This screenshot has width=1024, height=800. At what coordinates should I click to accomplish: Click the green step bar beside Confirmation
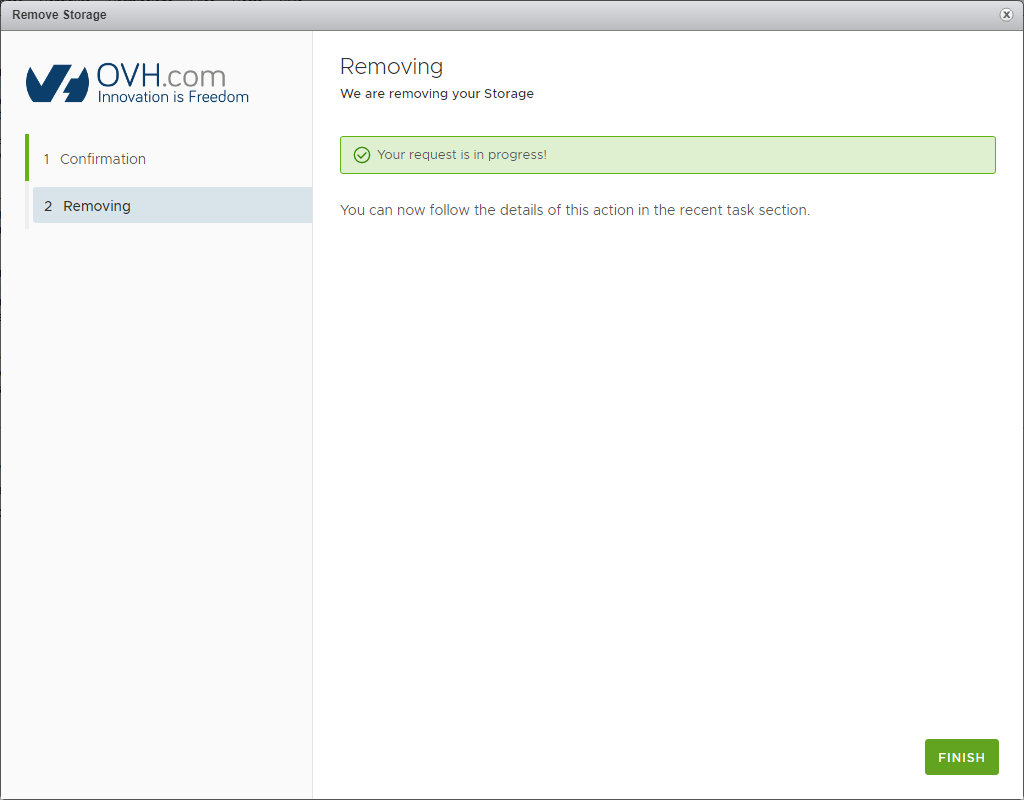pos(27,158)
